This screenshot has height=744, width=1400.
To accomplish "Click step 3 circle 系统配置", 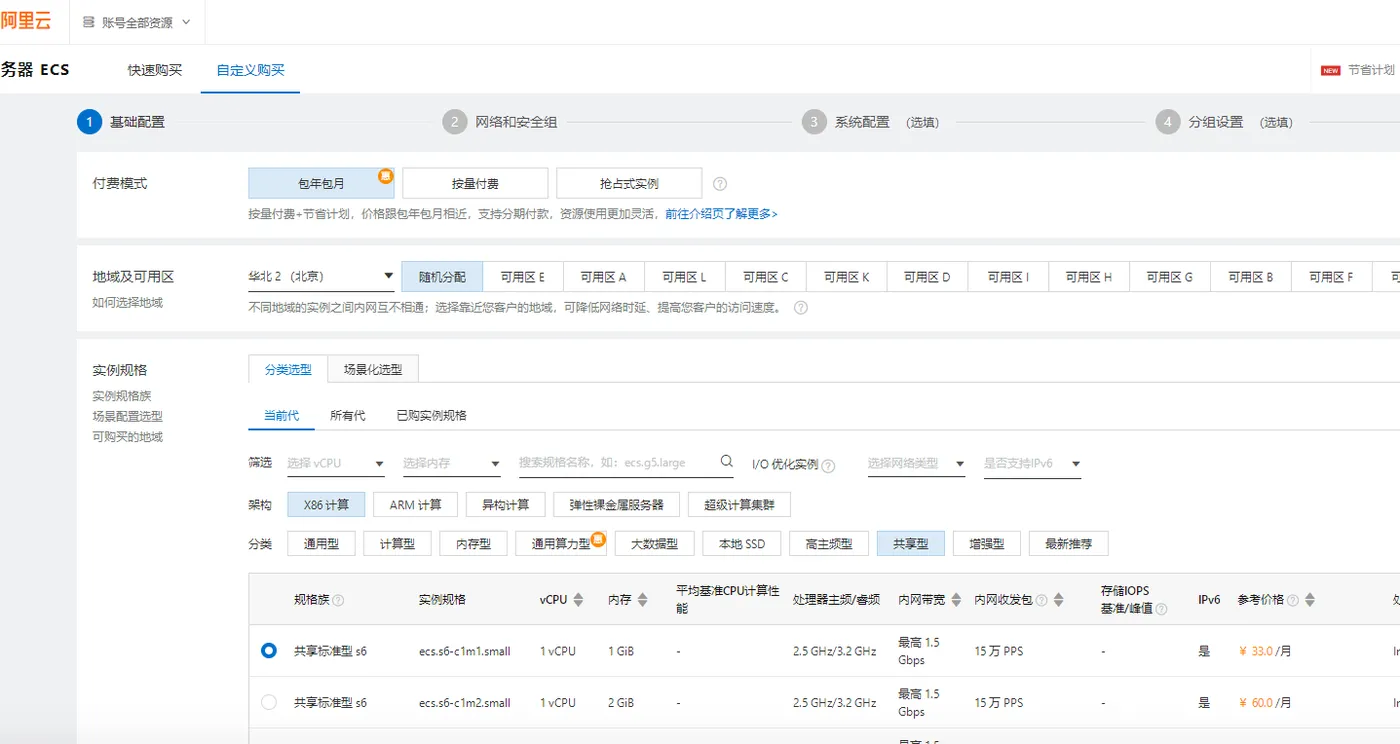I will 814,122.
